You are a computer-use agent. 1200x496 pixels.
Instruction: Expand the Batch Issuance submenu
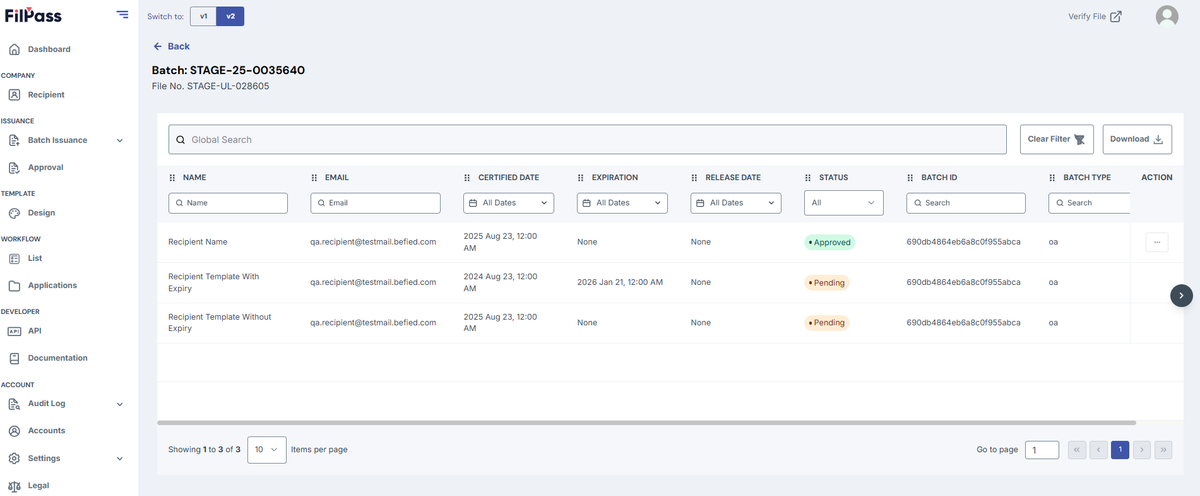pos(120,141)
